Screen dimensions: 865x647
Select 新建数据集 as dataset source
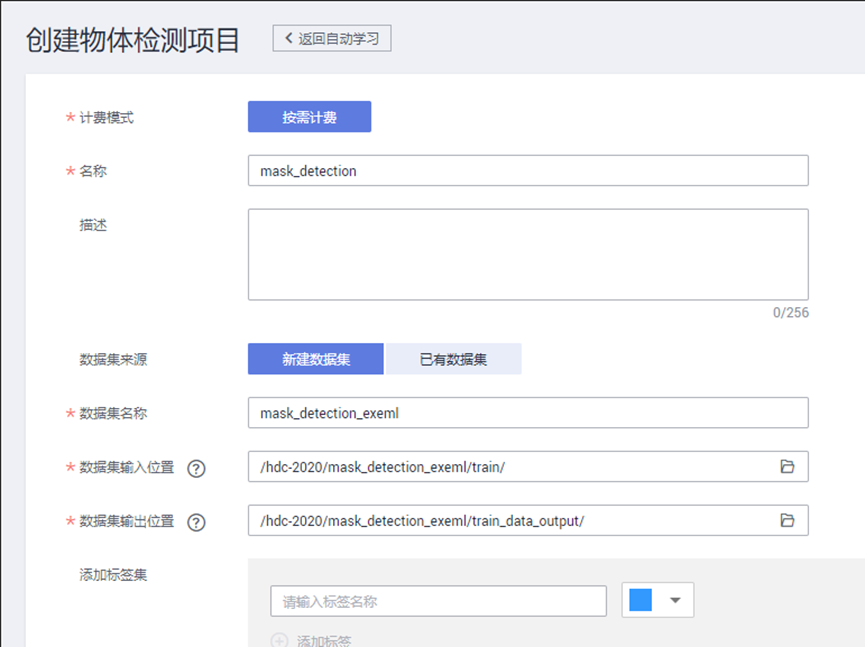[x=316, y=359]
